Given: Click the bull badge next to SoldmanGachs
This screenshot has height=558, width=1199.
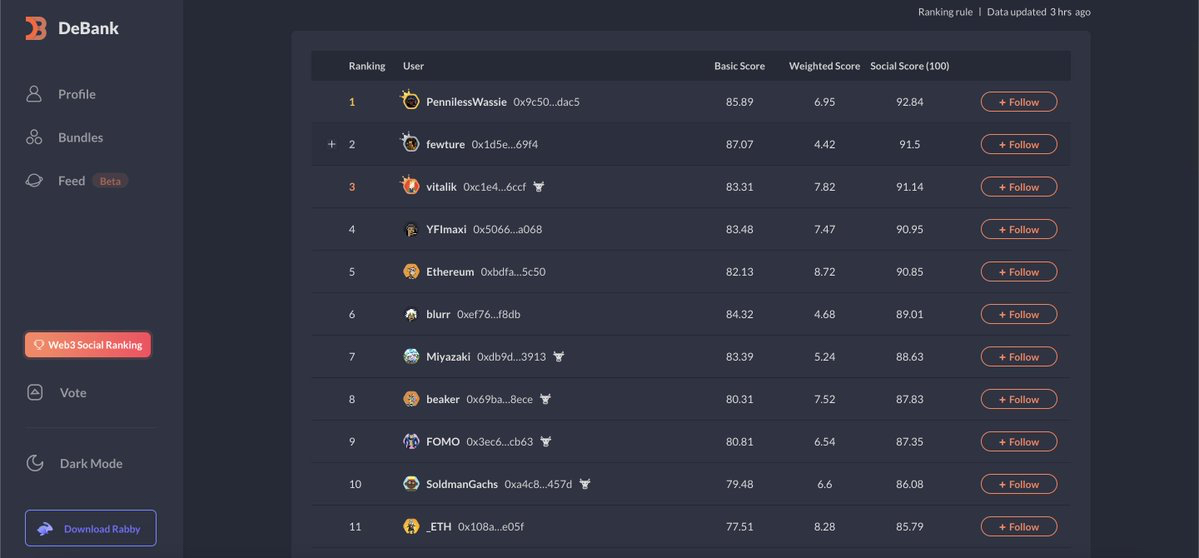Looking at the screenshot, I should [x=585, y=484].
